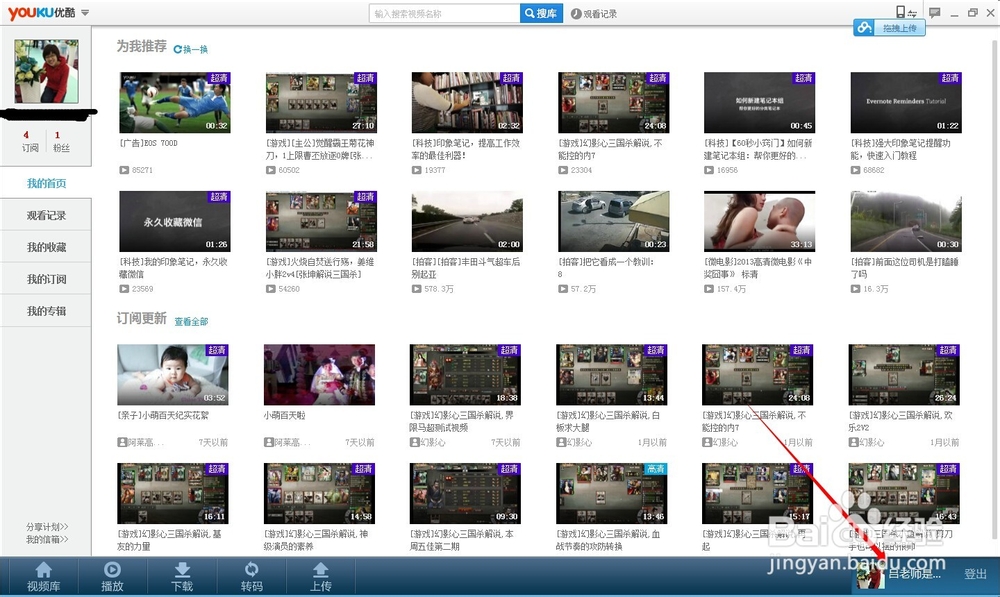
Task: Click the 拖拽上传 cloud upload button
Action: coord(889,27)
